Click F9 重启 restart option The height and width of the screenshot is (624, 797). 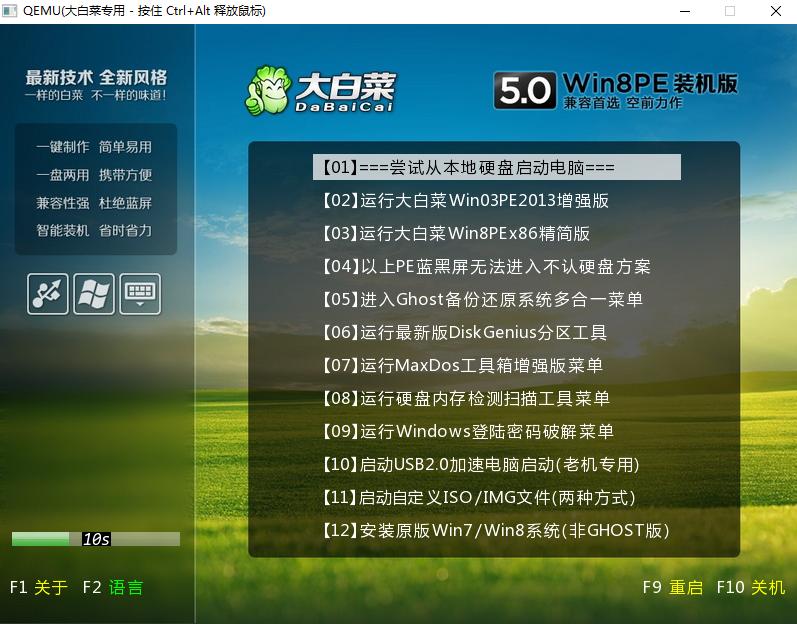pyautogui.click(x=672, y=587)
